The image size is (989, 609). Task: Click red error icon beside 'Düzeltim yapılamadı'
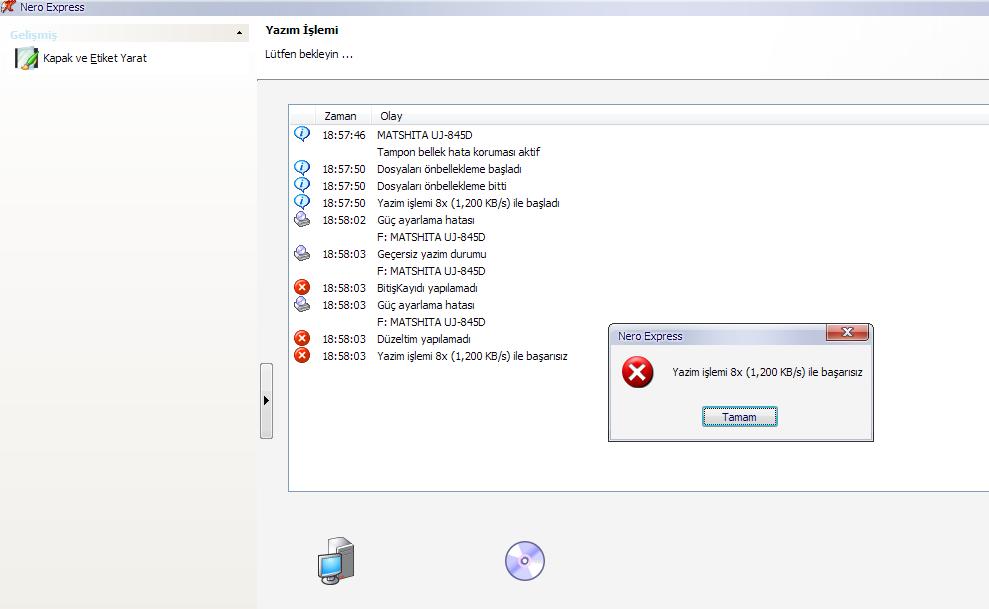(x=302, y=339)
